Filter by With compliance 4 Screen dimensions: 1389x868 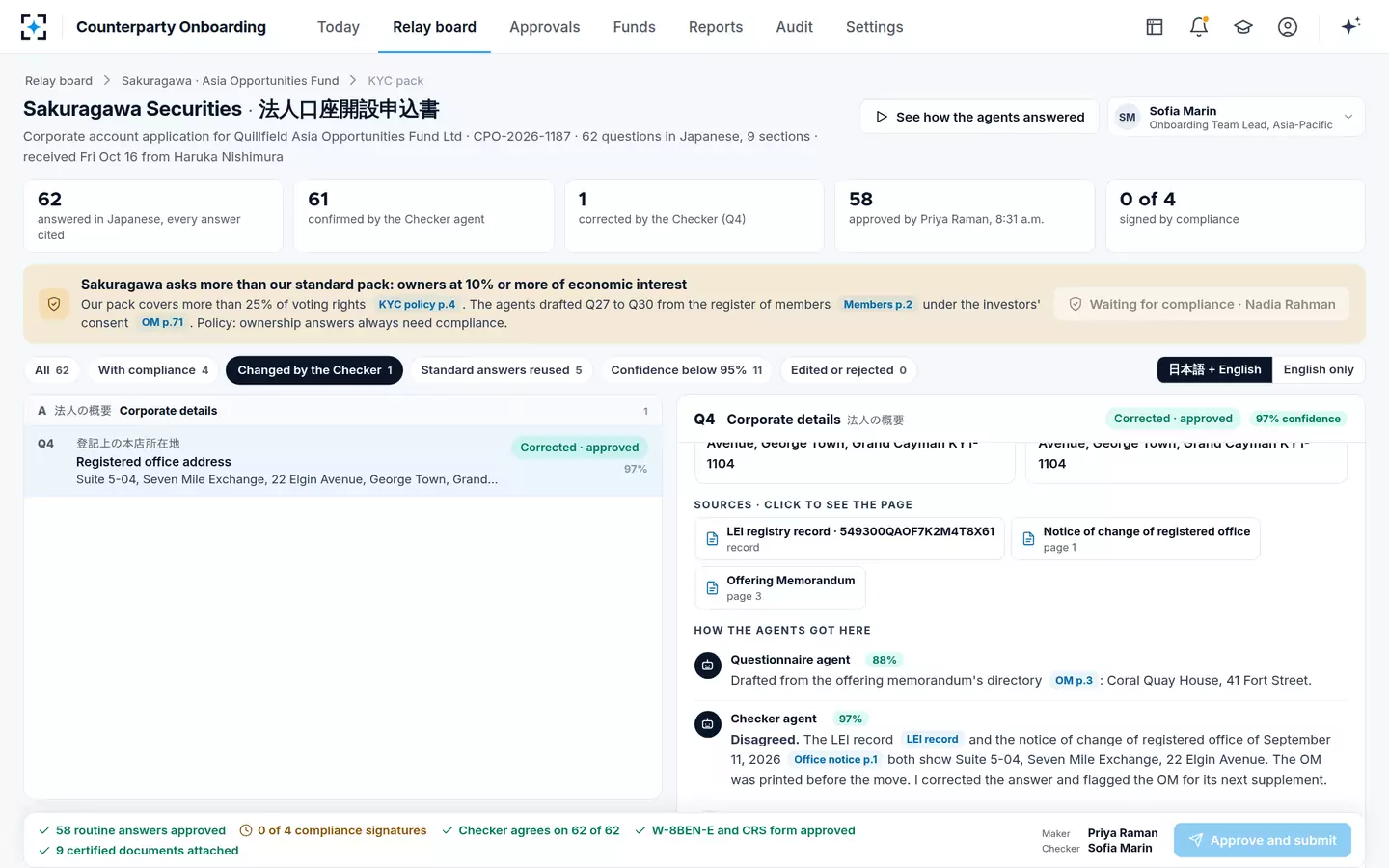pos(153,370)
